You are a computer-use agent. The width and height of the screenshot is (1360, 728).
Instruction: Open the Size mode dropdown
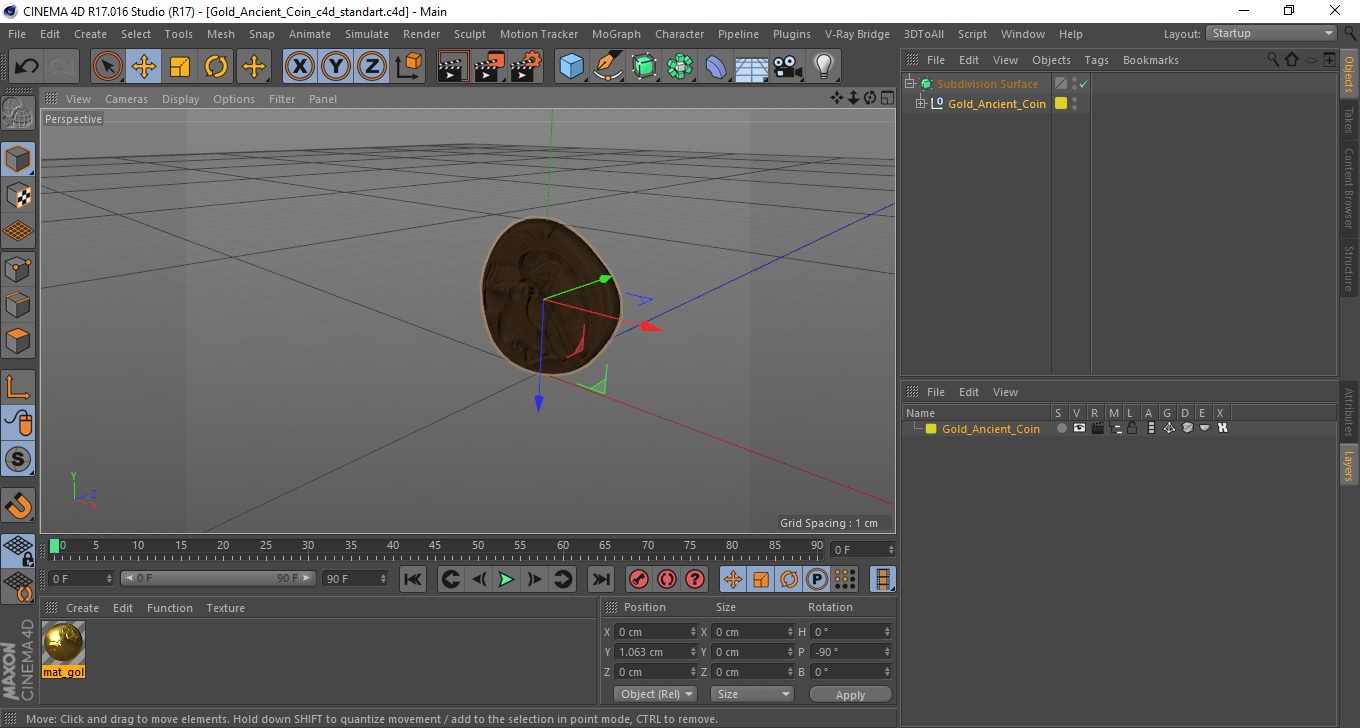pyautogui.click(x=752, y=694)
